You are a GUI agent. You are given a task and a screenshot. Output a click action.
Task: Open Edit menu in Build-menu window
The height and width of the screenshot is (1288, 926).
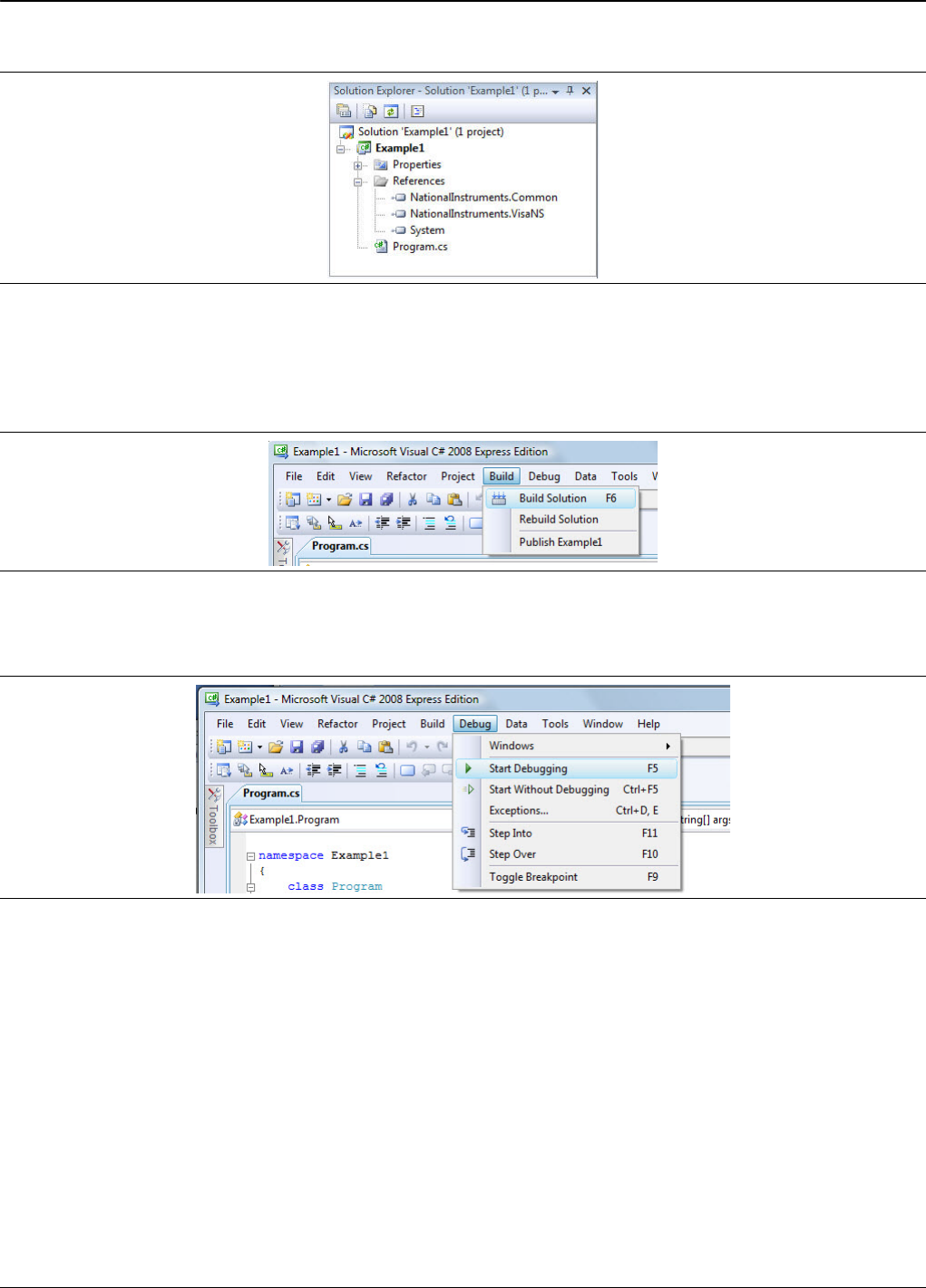tap(326, 476)
